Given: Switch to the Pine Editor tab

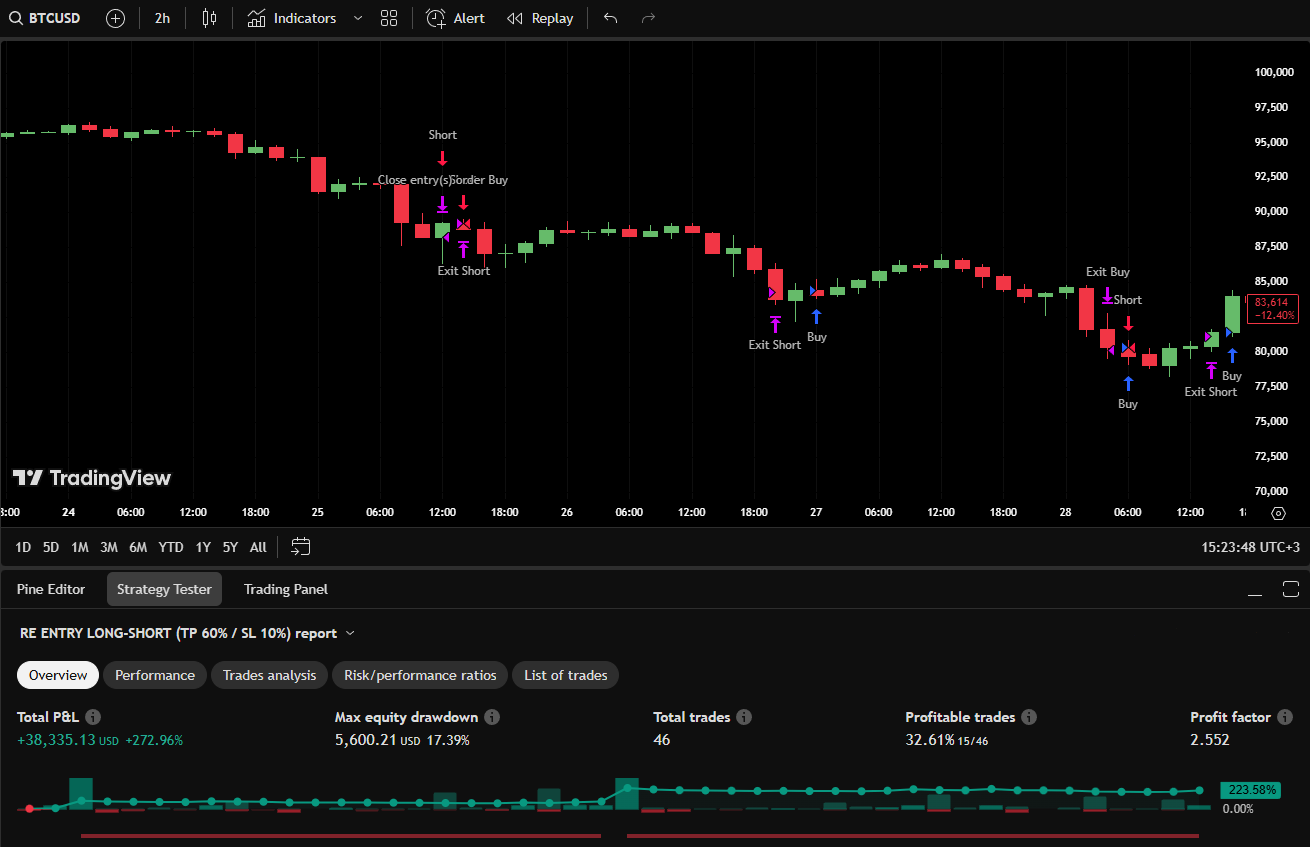Looking at the screenshot, I should point(51,589).
